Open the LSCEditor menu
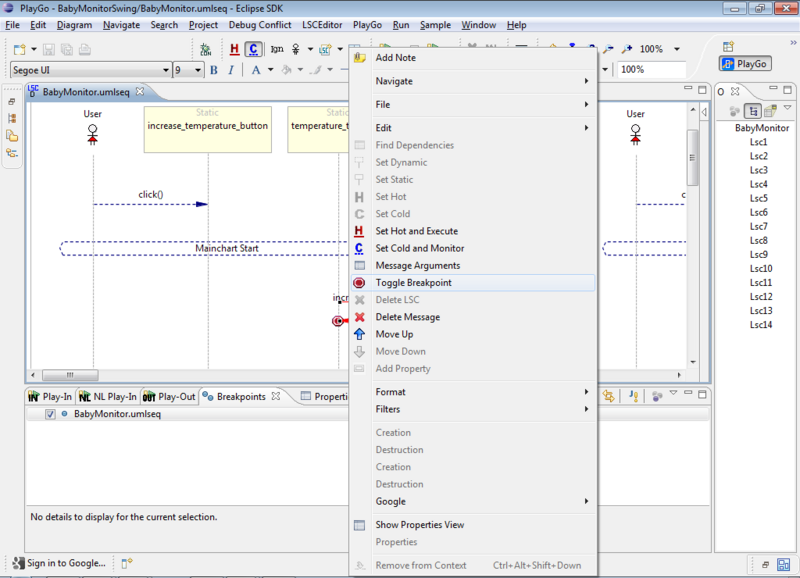 [322, 25]
